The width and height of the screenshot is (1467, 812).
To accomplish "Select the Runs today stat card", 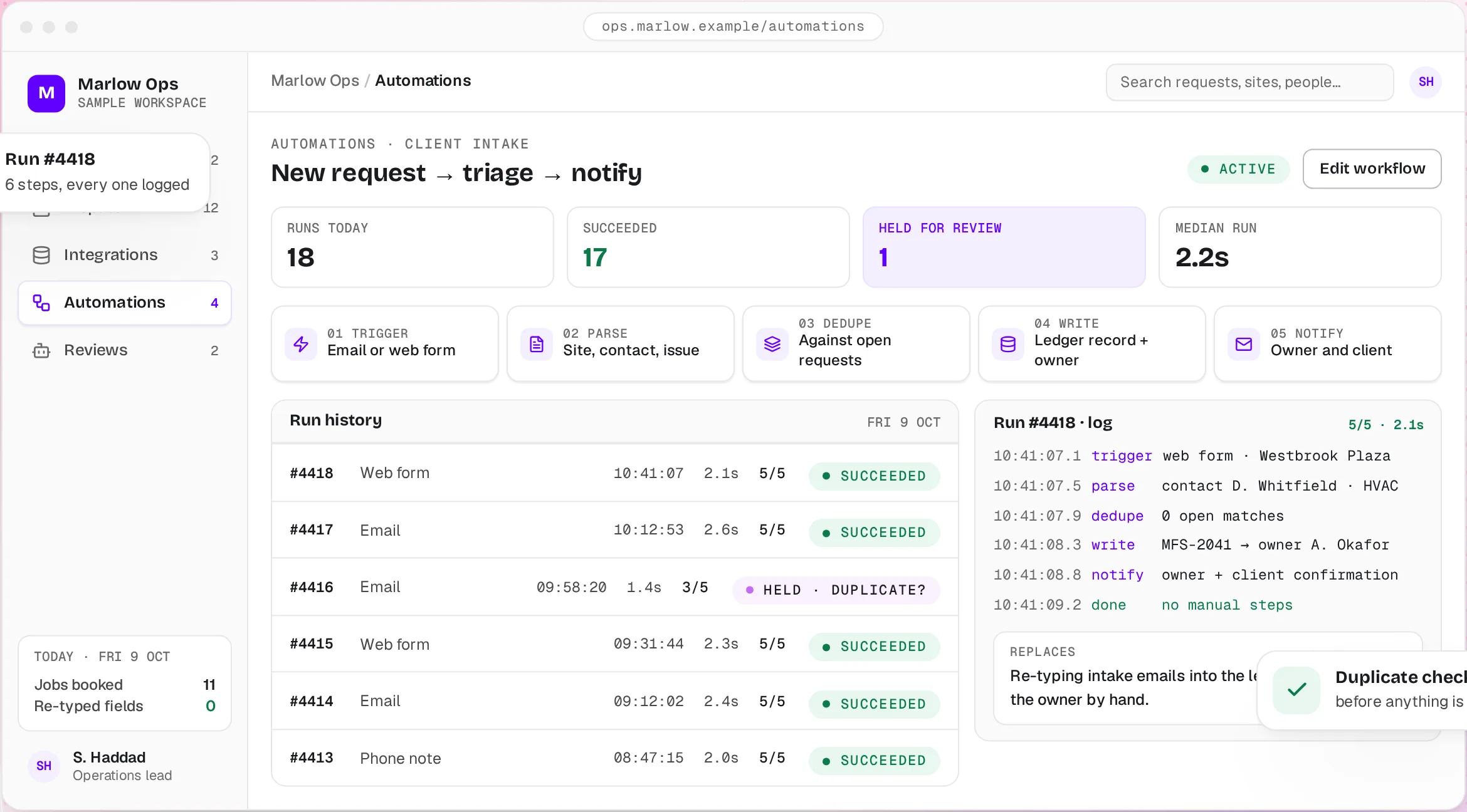I will pos(413,247).
